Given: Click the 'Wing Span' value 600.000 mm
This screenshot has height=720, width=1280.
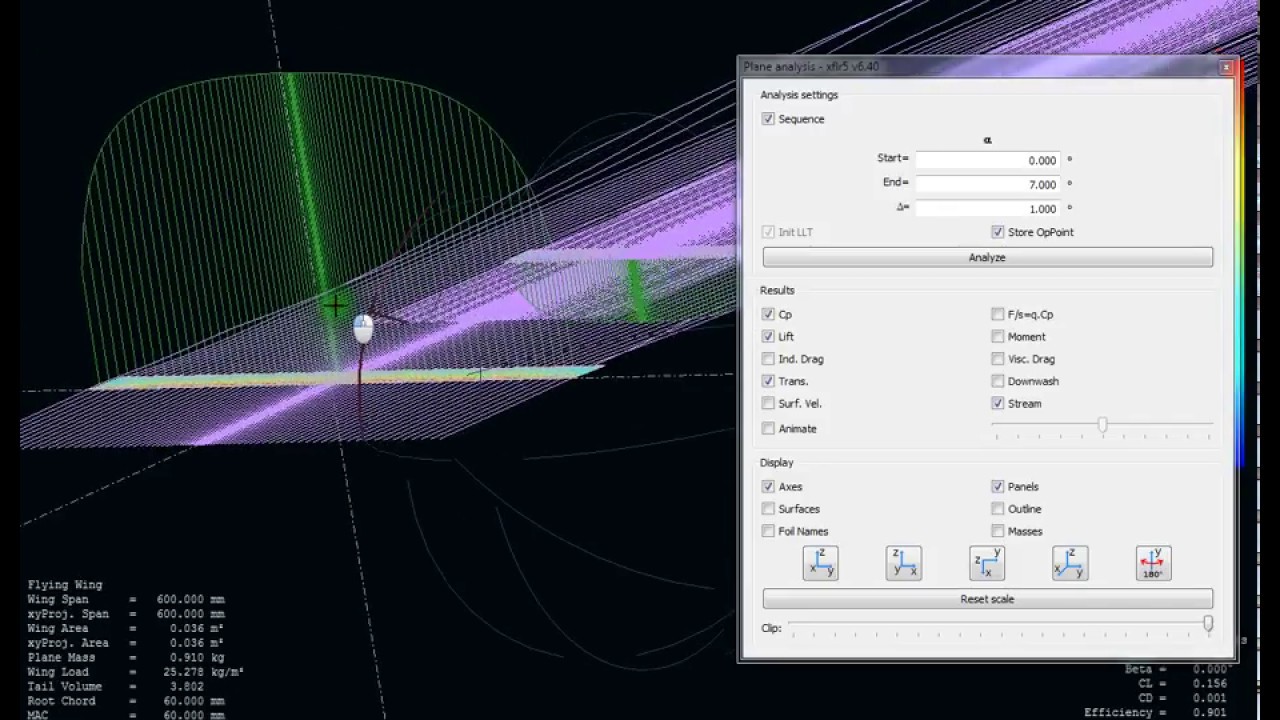Looking at the screenshot, I should pos(190,599).
